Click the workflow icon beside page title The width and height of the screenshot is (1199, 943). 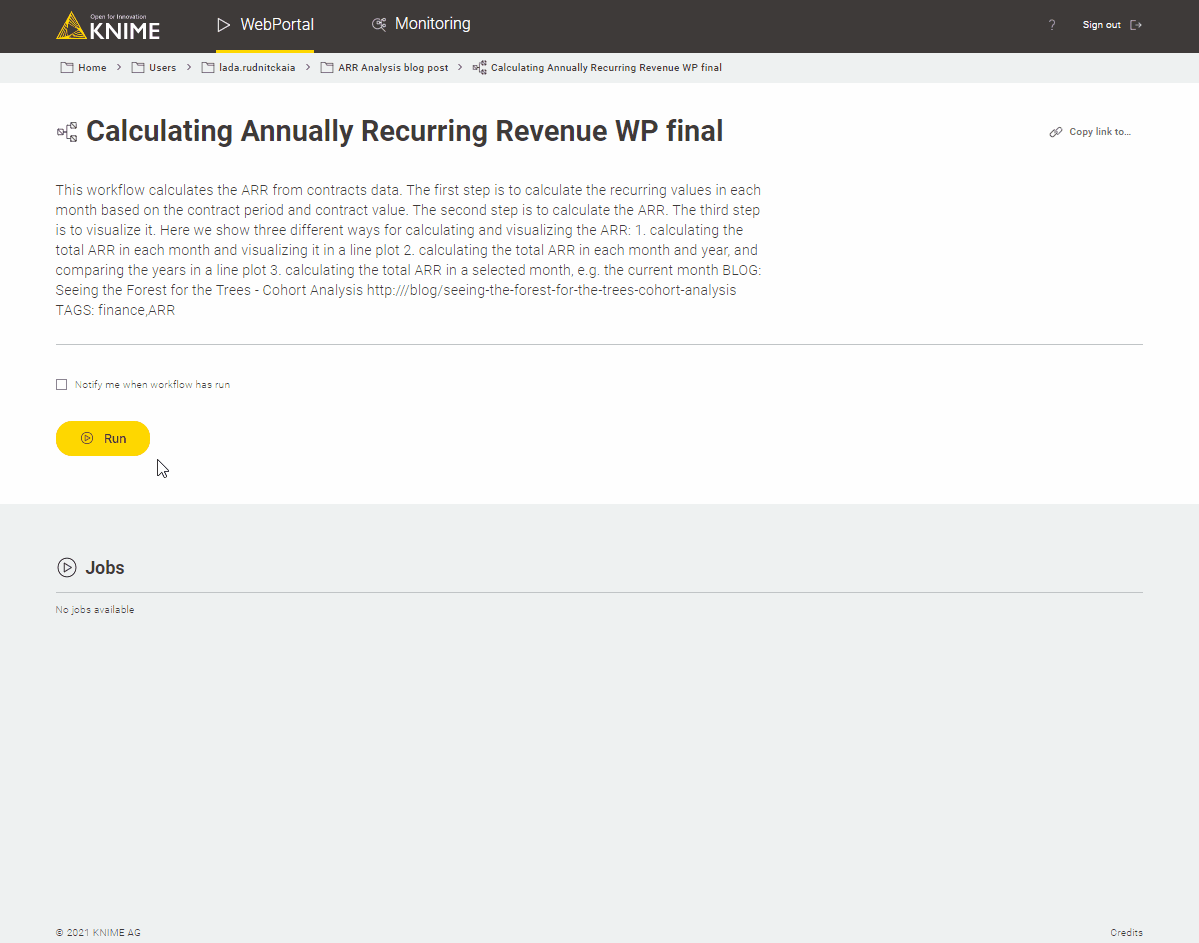tap(67, 132)
